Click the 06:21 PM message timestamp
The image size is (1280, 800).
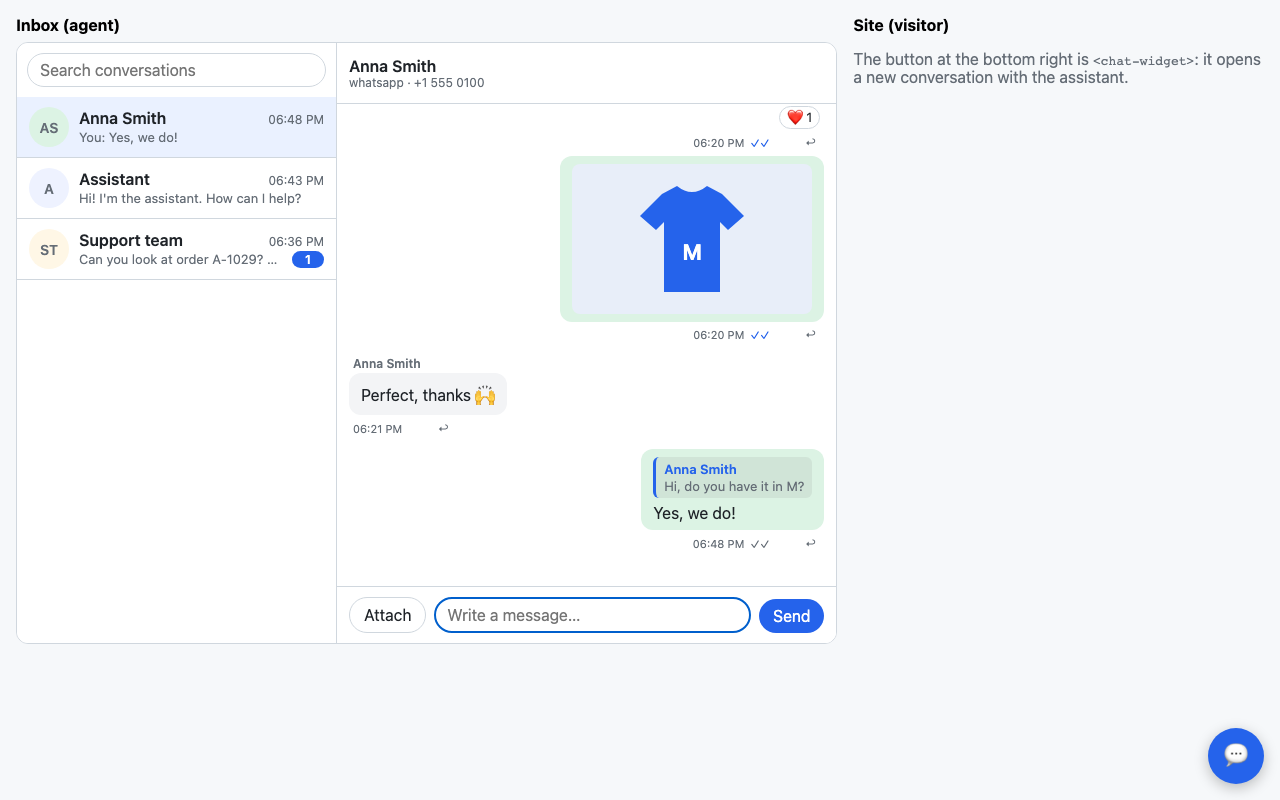pos(377,429)
